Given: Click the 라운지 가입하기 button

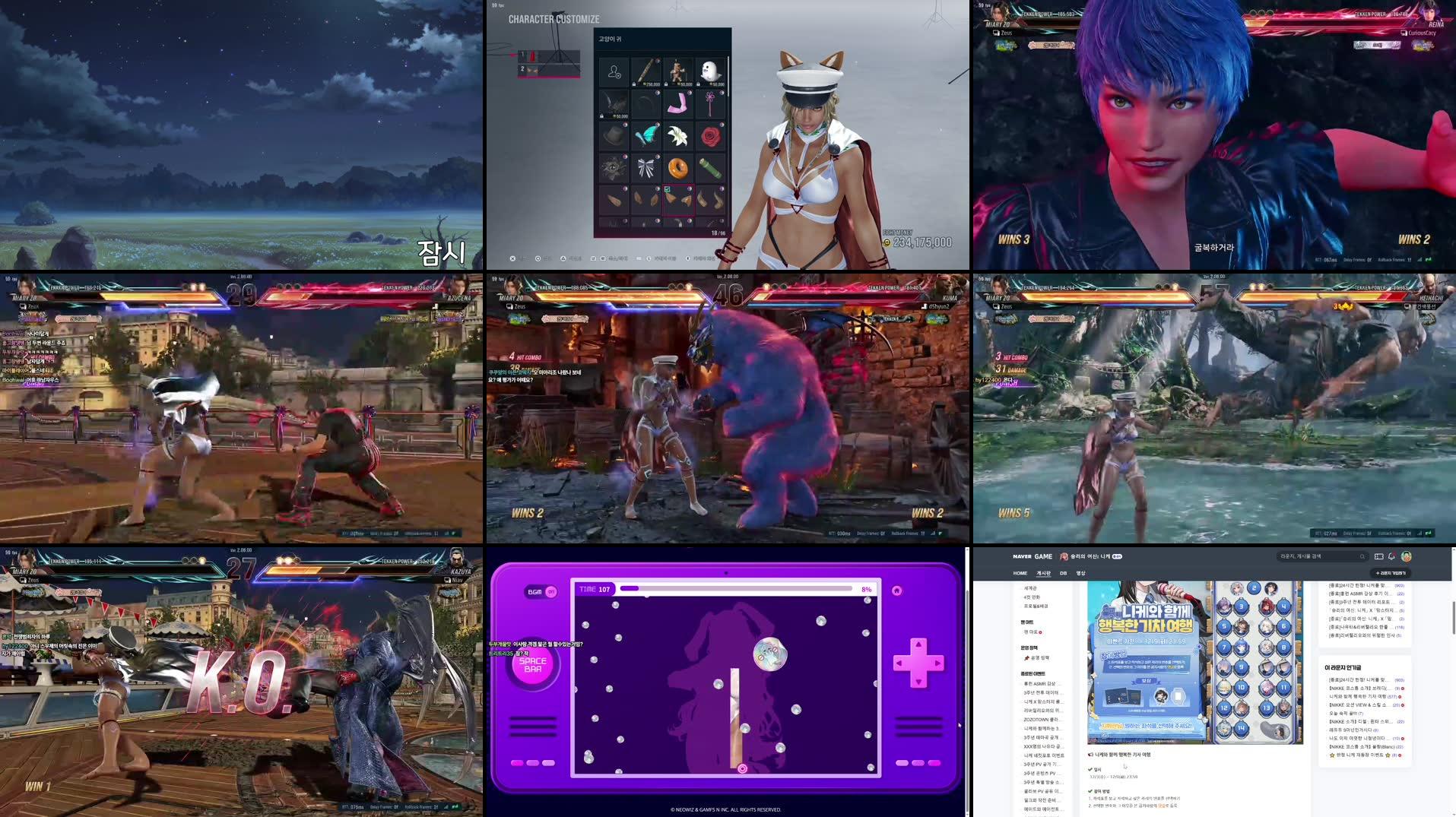Looking at the screenshot, I should pos(1391,573).
